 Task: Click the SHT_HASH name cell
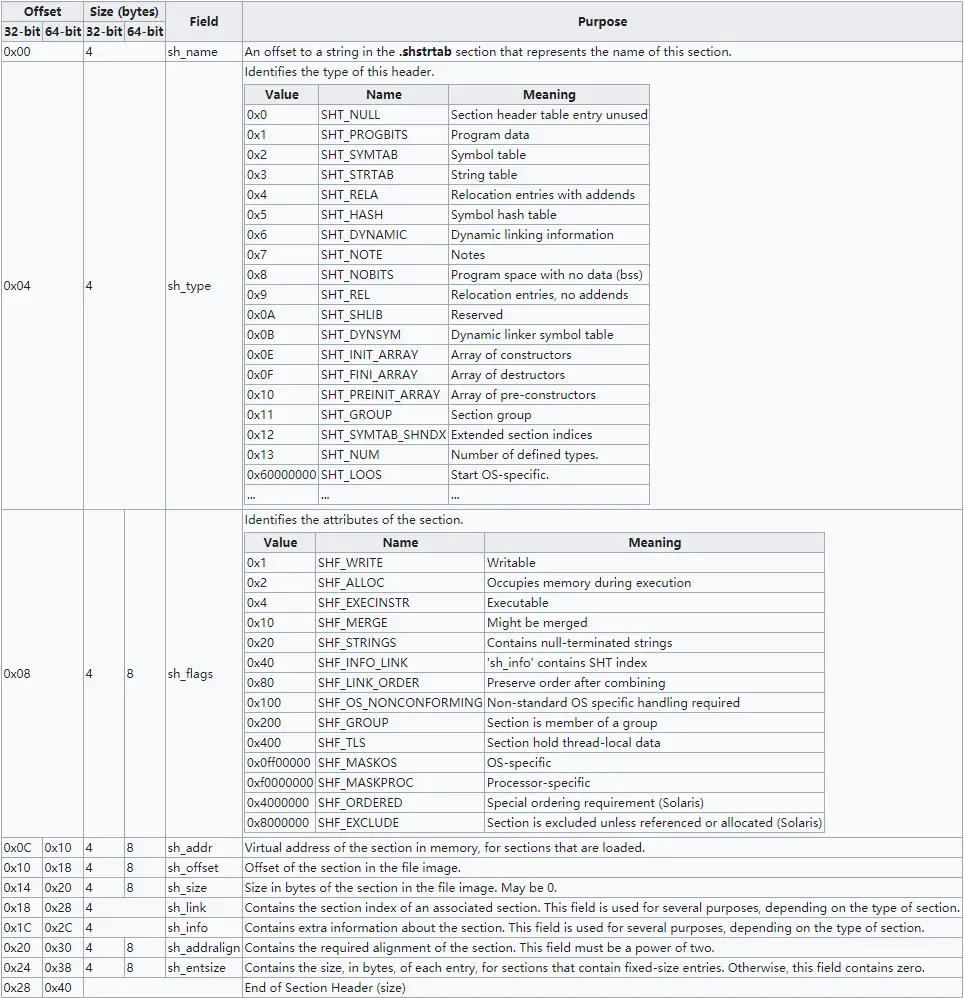(x=383, y=214)
